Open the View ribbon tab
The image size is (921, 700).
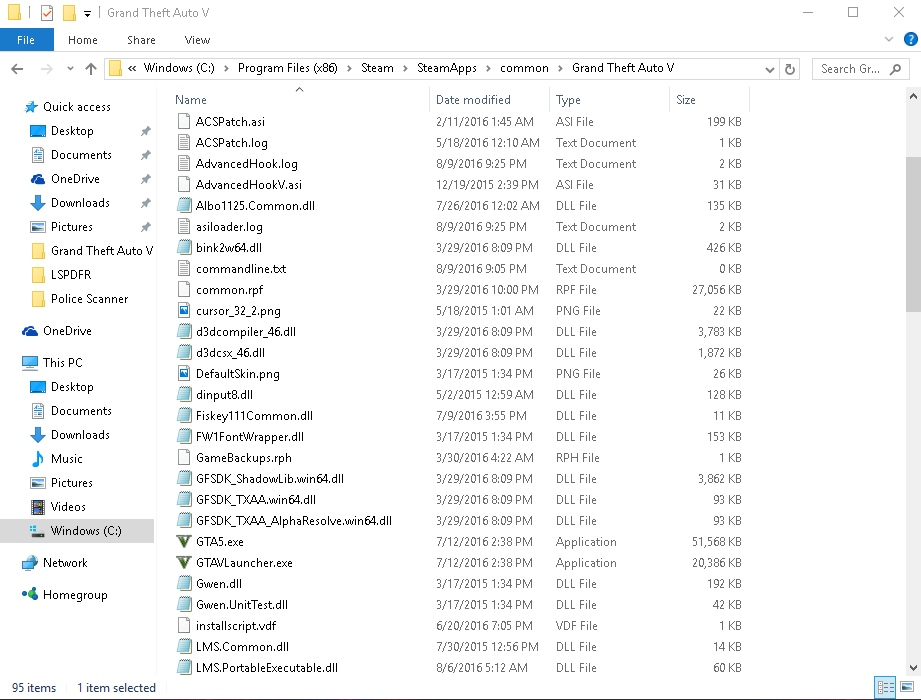pos(197,40)
